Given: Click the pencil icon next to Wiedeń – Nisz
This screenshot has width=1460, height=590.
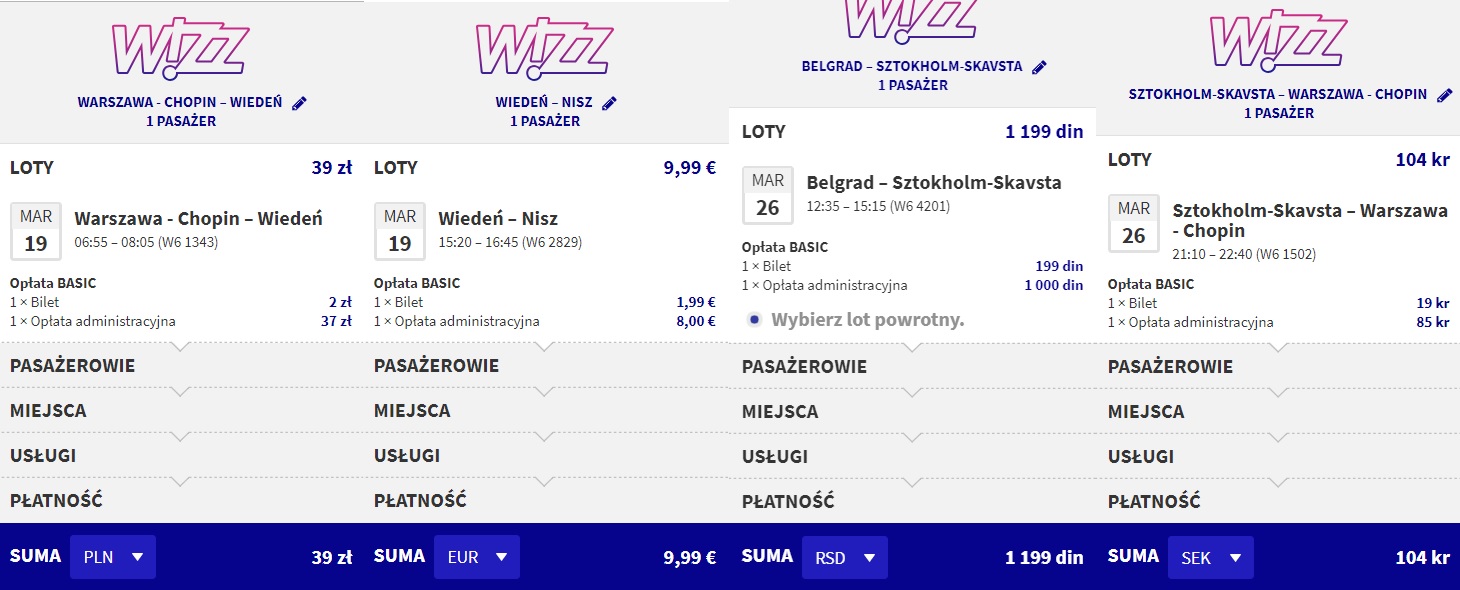Looking at the screenshot, I should point(610,102).
